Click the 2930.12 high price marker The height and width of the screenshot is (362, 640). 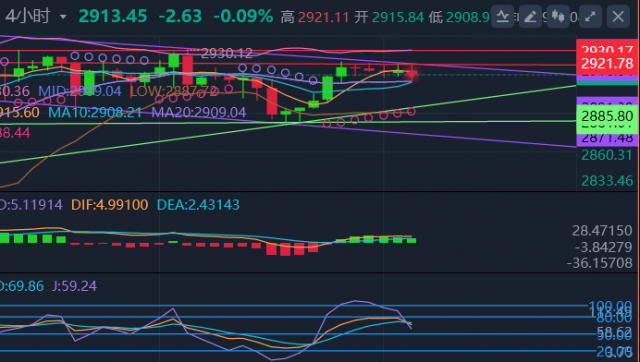click(x=227, y=53)
